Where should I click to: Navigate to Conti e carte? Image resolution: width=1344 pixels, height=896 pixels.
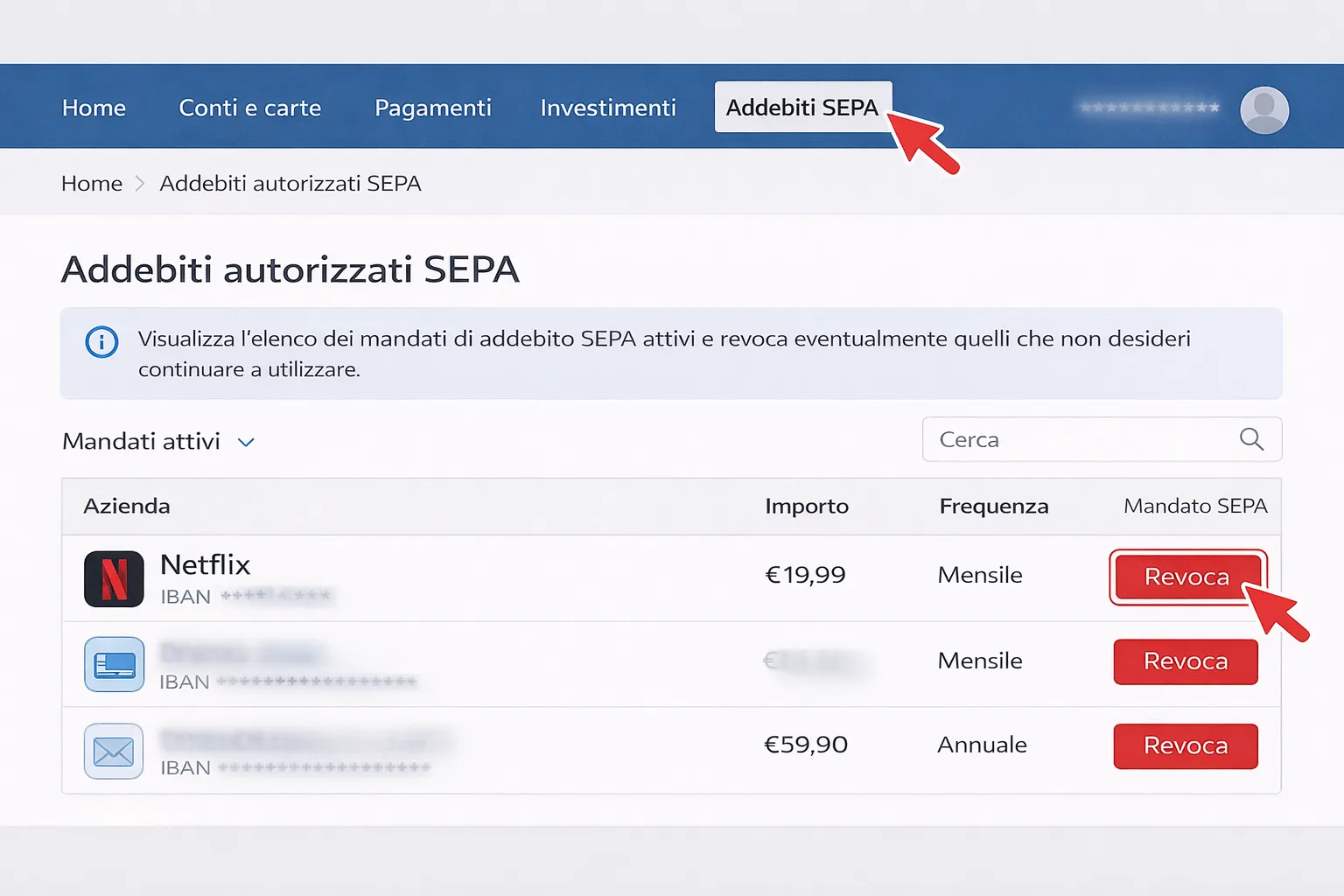point(249,108)
